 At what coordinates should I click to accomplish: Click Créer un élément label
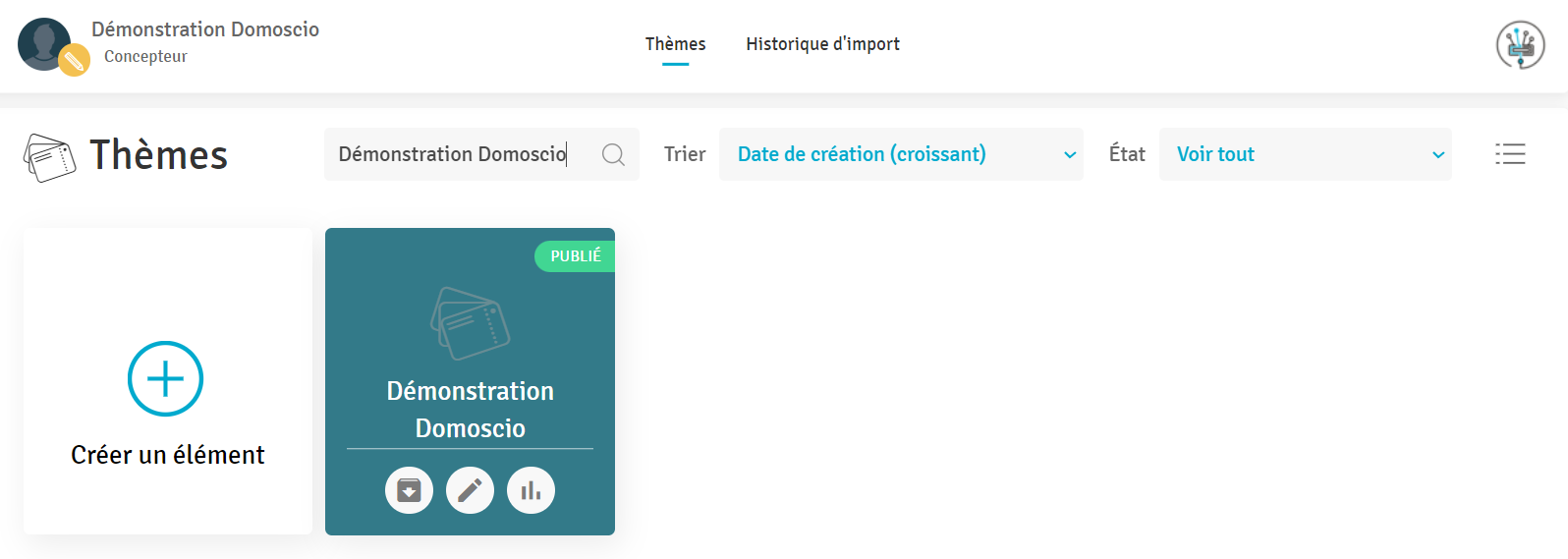[168, 455]
